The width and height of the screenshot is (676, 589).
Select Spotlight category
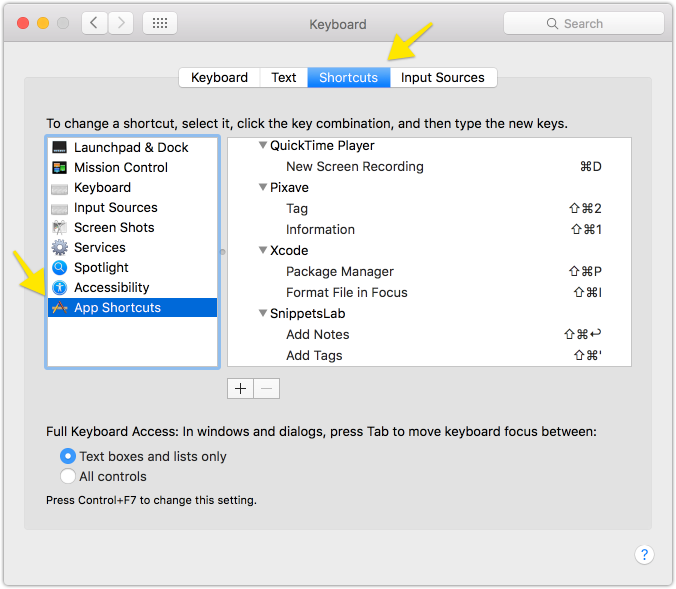(132, 267)
